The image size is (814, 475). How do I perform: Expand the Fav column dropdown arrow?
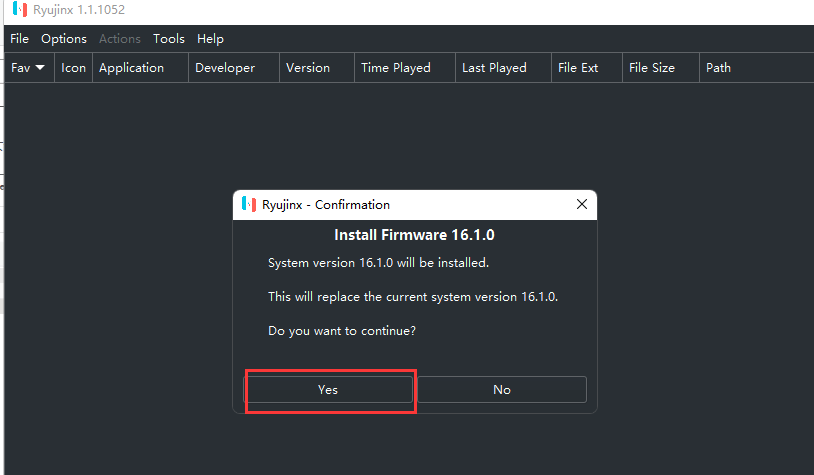[40, 68]
